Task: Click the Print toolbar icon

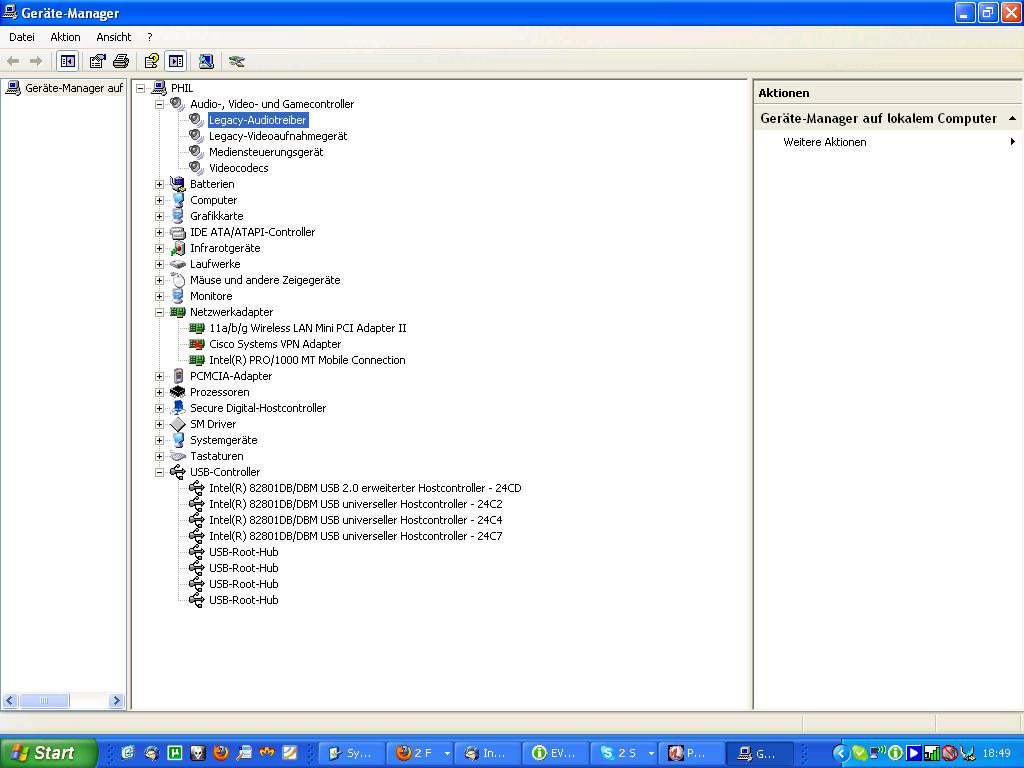Action: pyautogui.click(x=121, y=61)
